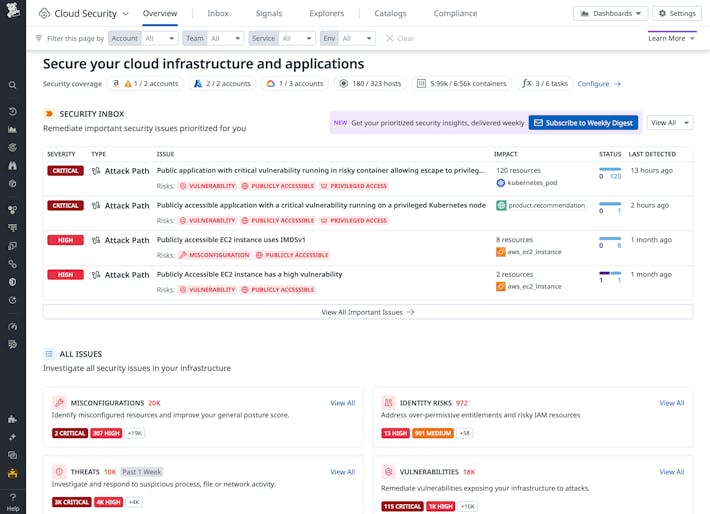Open View All link for Misconfigurations

coord(342,403)
